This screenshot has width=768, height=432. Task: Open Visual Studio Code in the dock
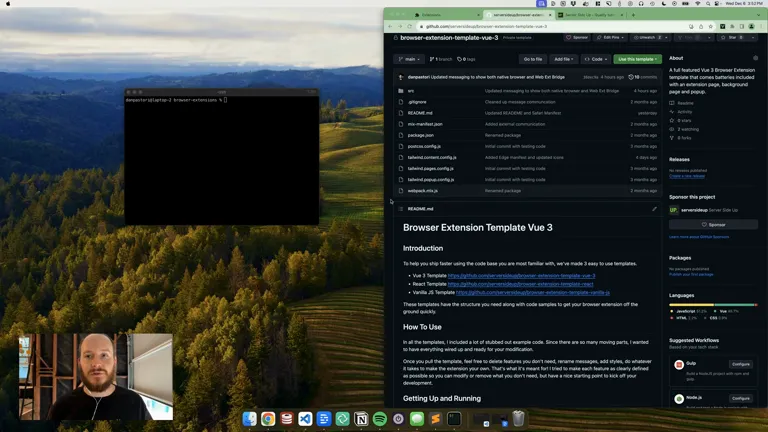pos(305,419)
